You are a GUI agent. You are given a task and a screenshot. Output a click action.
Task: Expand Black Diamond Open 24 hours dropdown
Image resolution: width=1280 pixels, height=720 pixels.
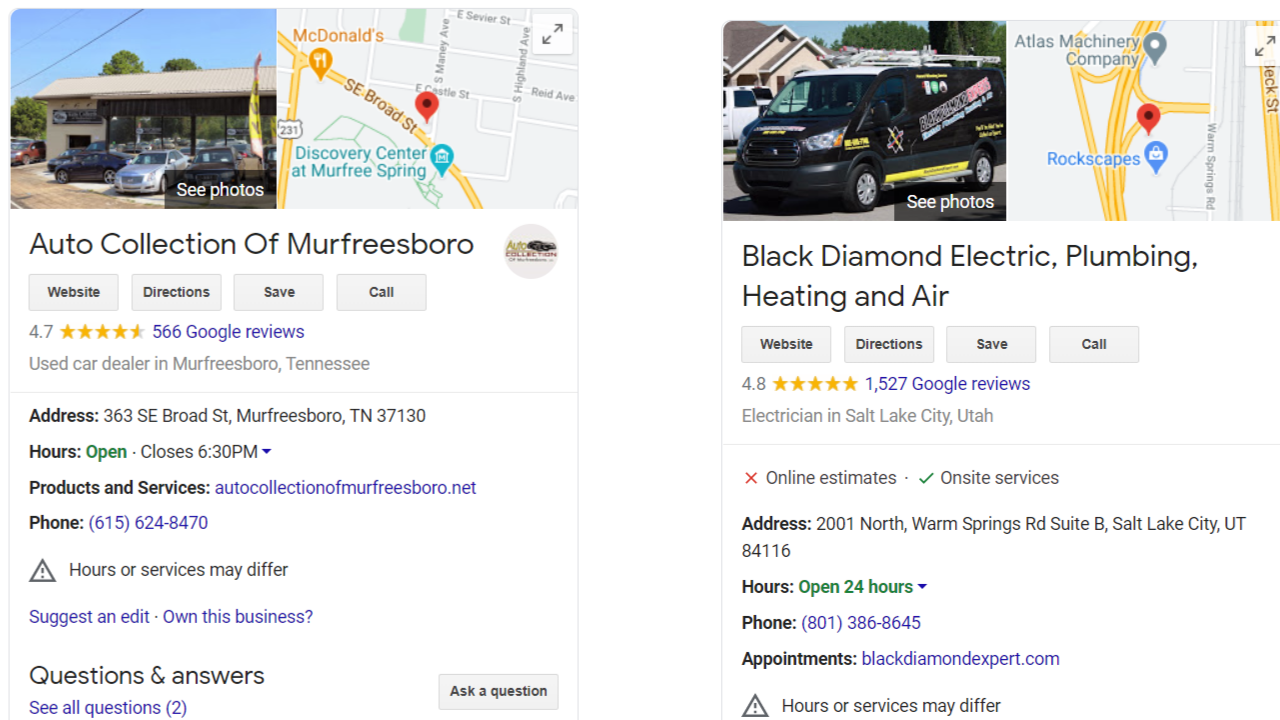coord(922,587)
